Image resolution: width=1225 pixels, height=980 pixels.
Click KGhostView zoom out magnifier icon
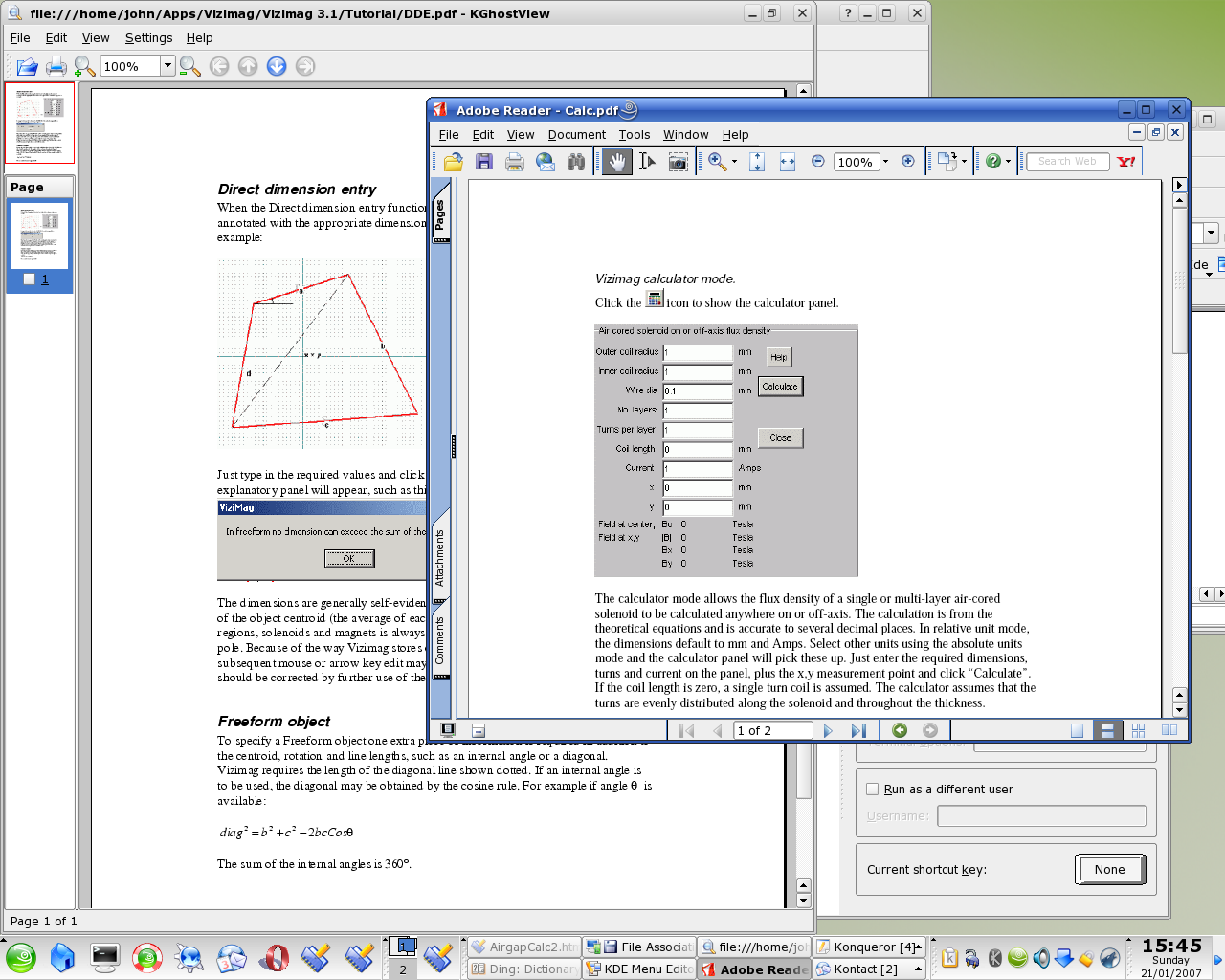pos(189,66)
